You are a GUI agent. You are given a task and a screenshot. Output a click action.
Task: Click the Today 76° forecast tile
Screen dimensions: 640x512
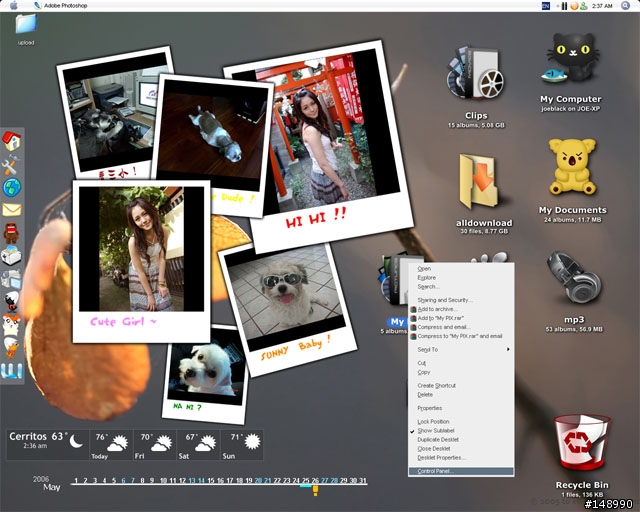tap(111, 445)
